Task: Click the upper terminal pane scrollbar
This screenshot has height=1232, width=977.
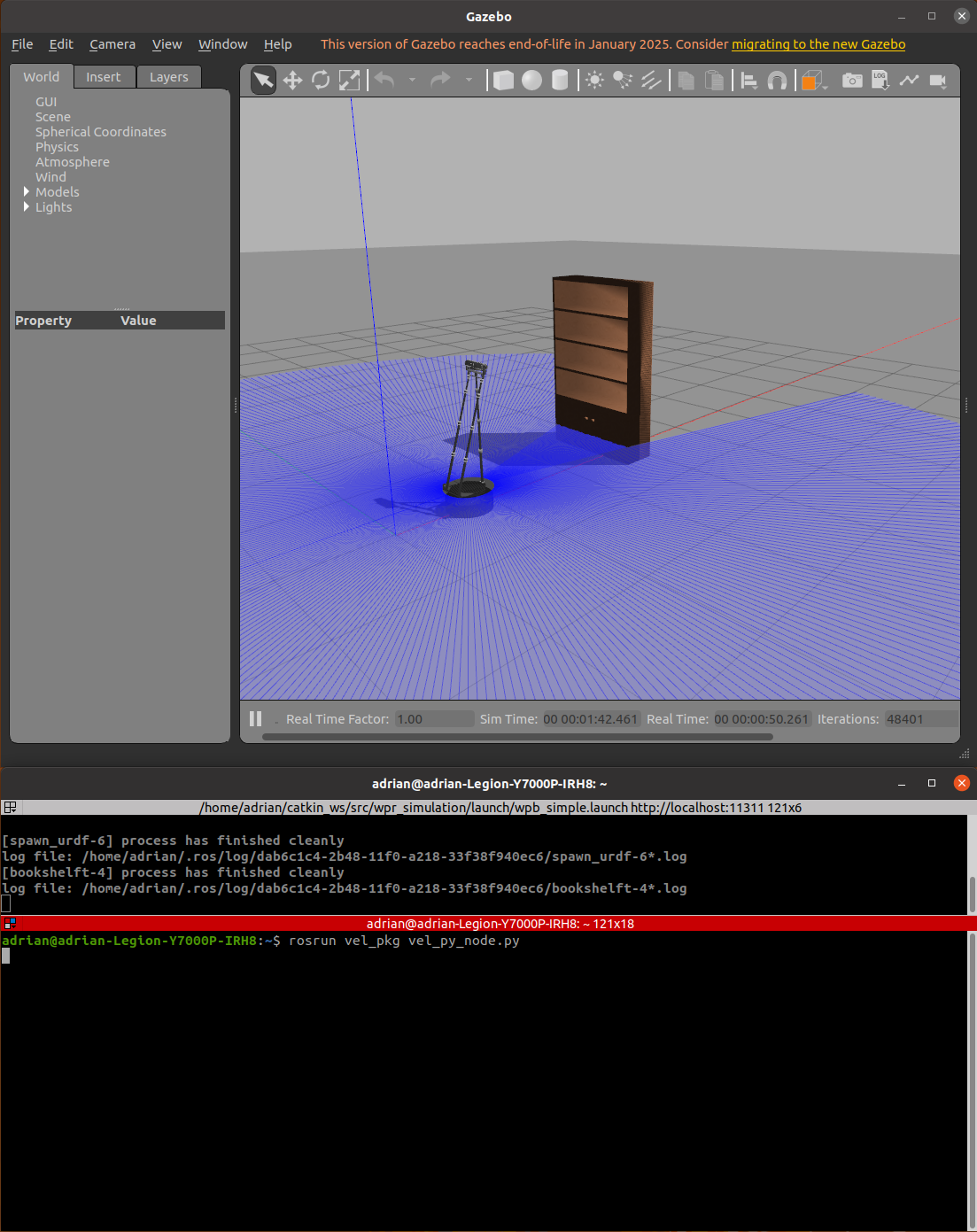Action: [972, 895]
